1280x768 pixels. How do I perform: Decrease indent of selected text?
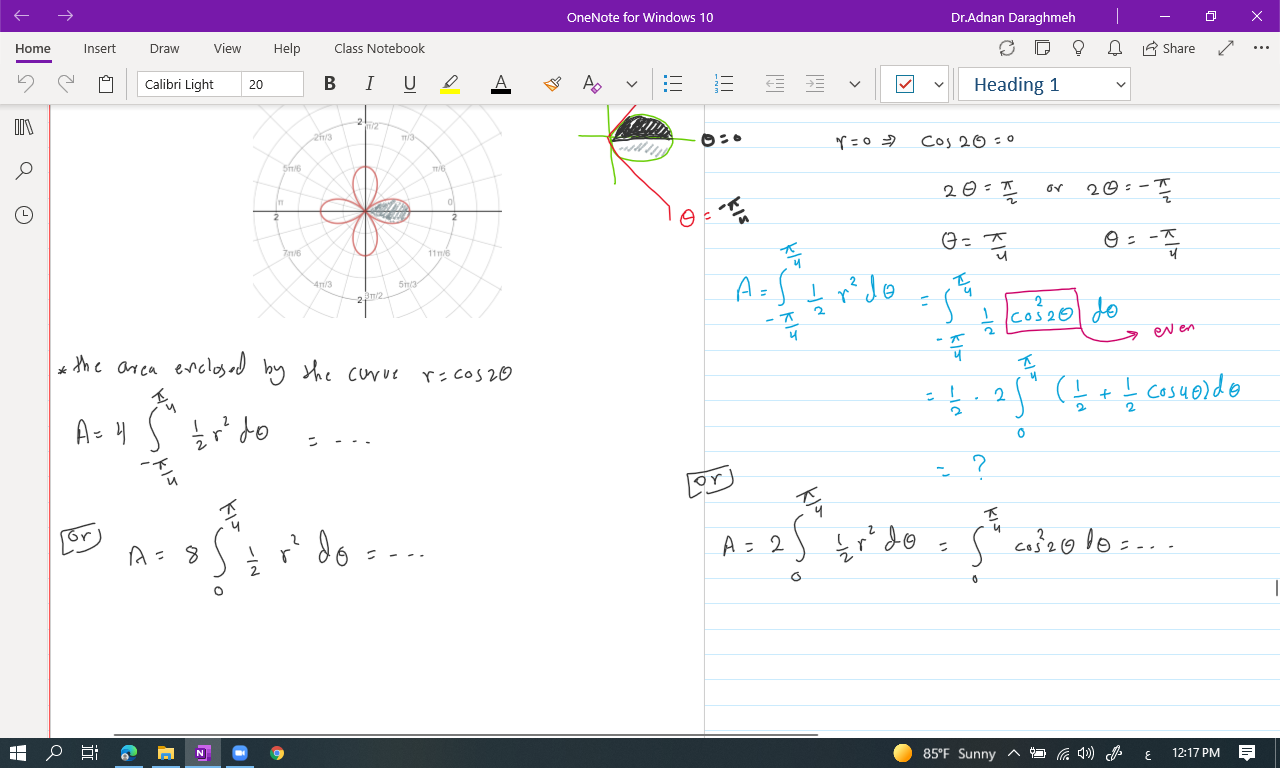click(775, 84)
